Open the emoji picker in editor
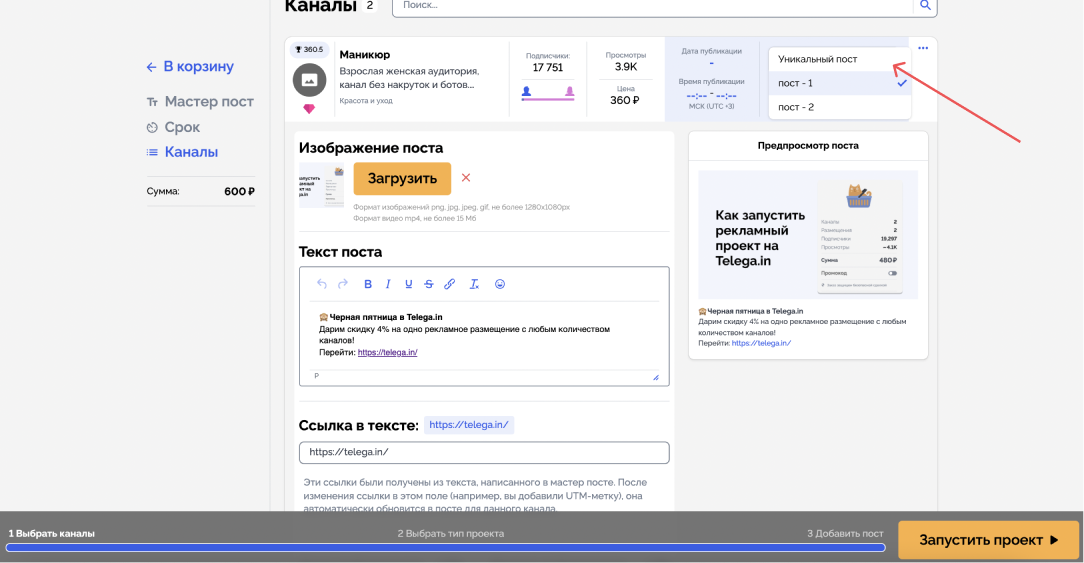1084x563 pixels. pos(500,284)
